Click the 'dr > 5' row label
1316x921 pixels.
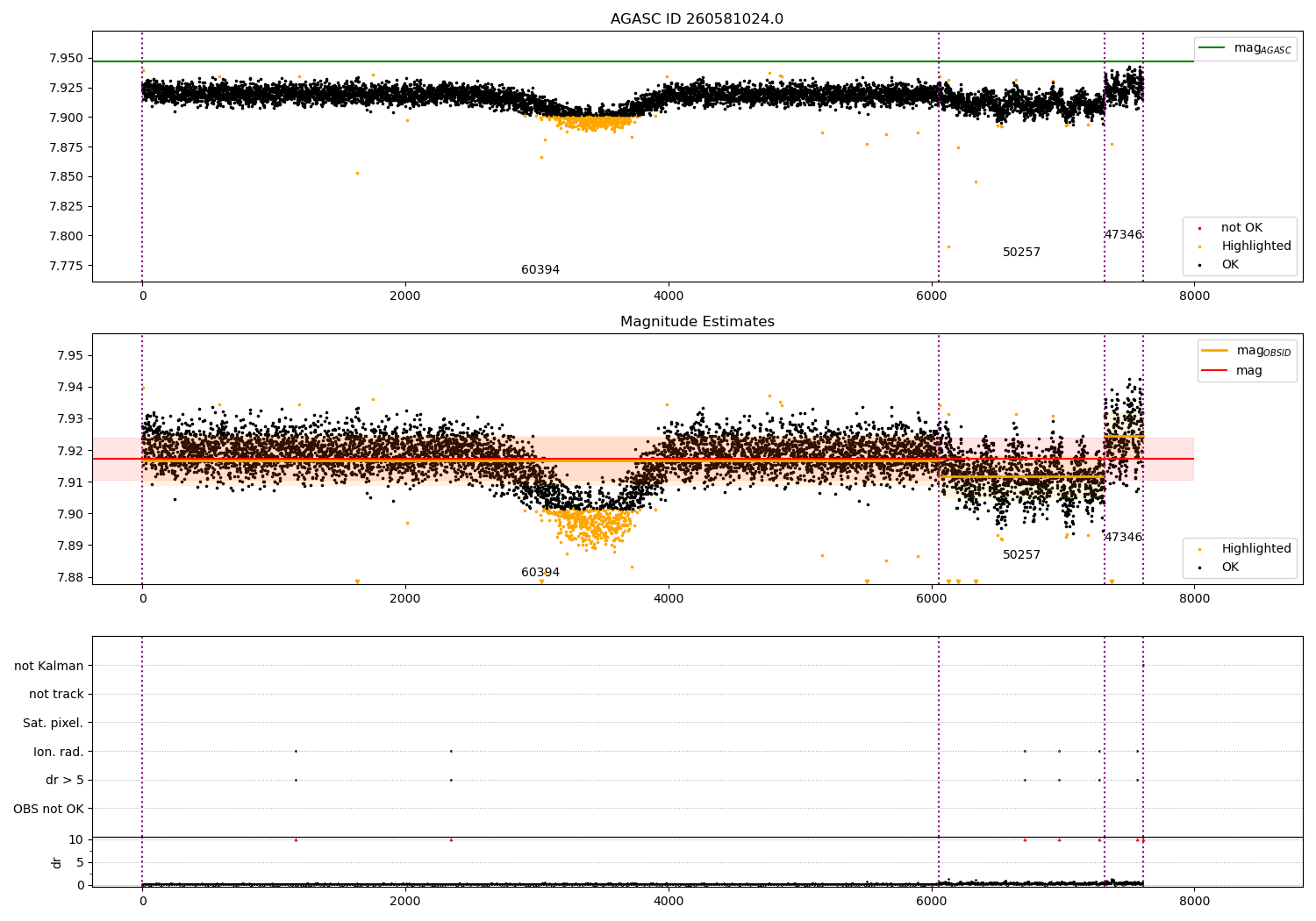(x=65, y=781)
